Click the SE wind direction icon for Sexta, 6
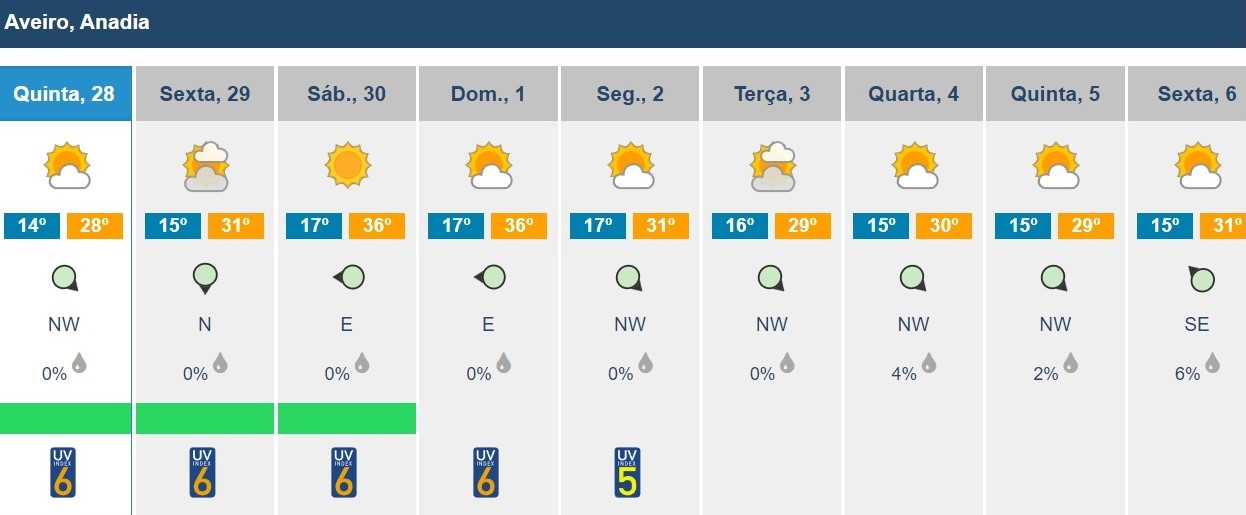Screen dimensions: 1246x515 [x=1200, y=278]
